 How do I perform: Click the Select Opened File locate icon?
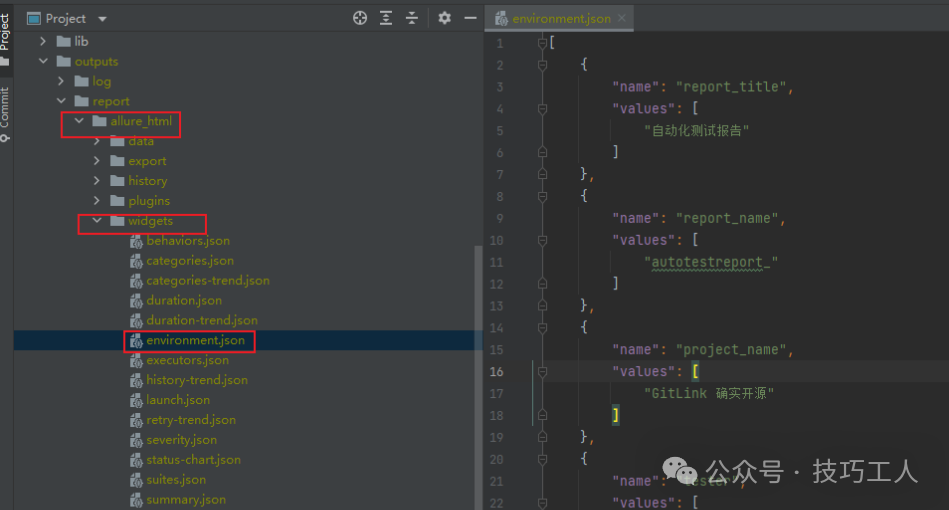point(361,18)
